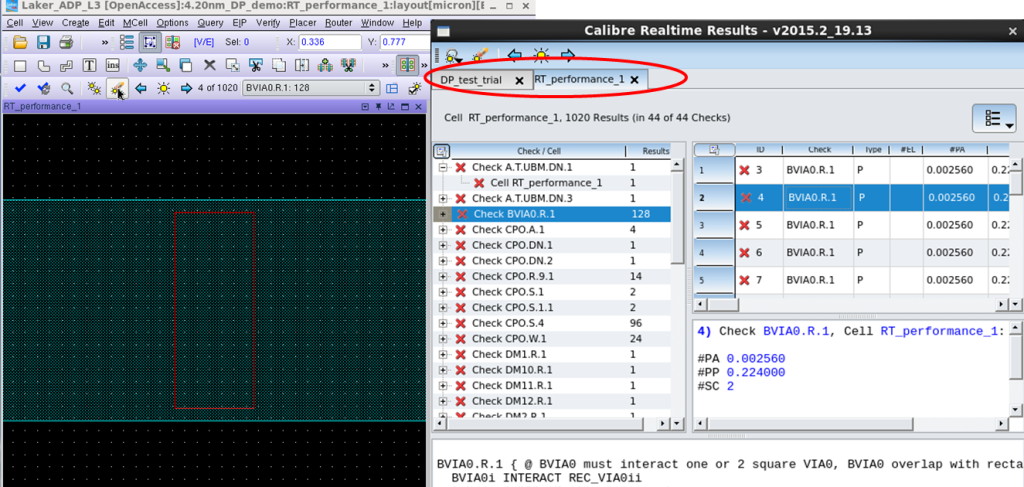The height and width of the screenshot is (487, 1024).
Task: Select the create polygon tool
Action: click(43, 65)
